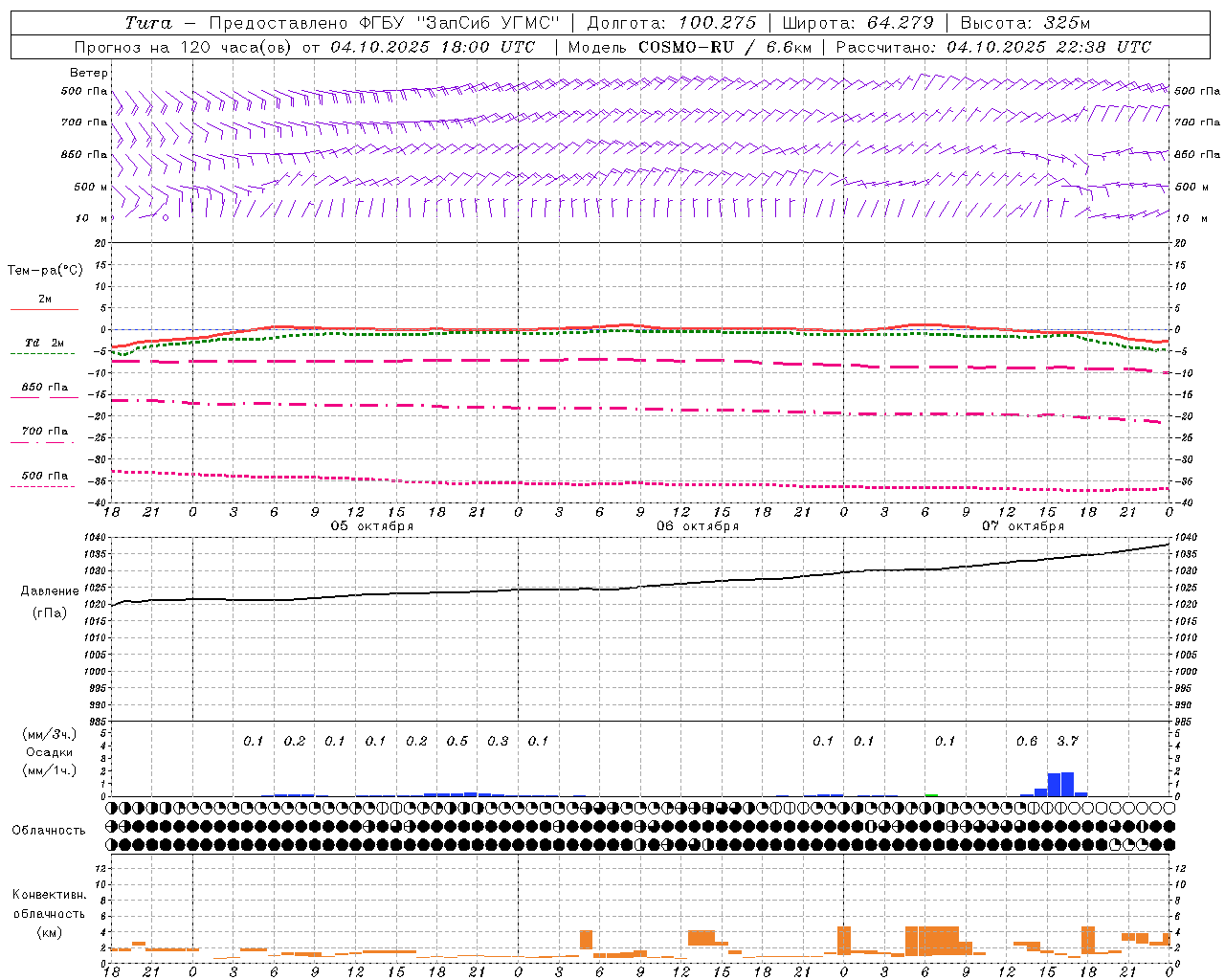
Task: Click the "10 м" wind level label on the left
Action: pos(91,218)
